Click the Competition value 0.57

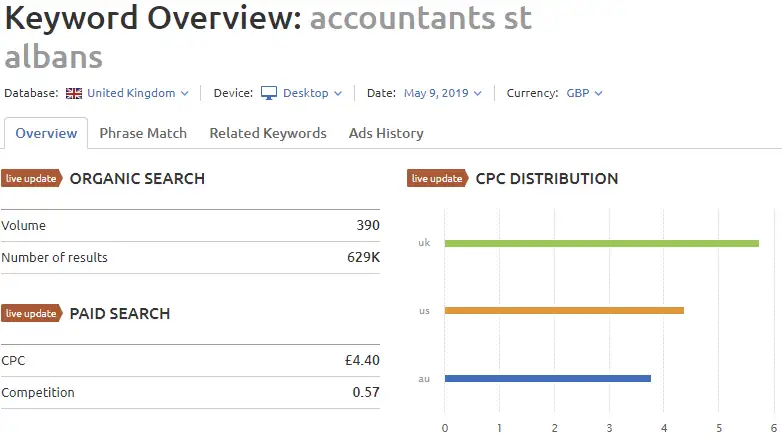click(366, 392)
